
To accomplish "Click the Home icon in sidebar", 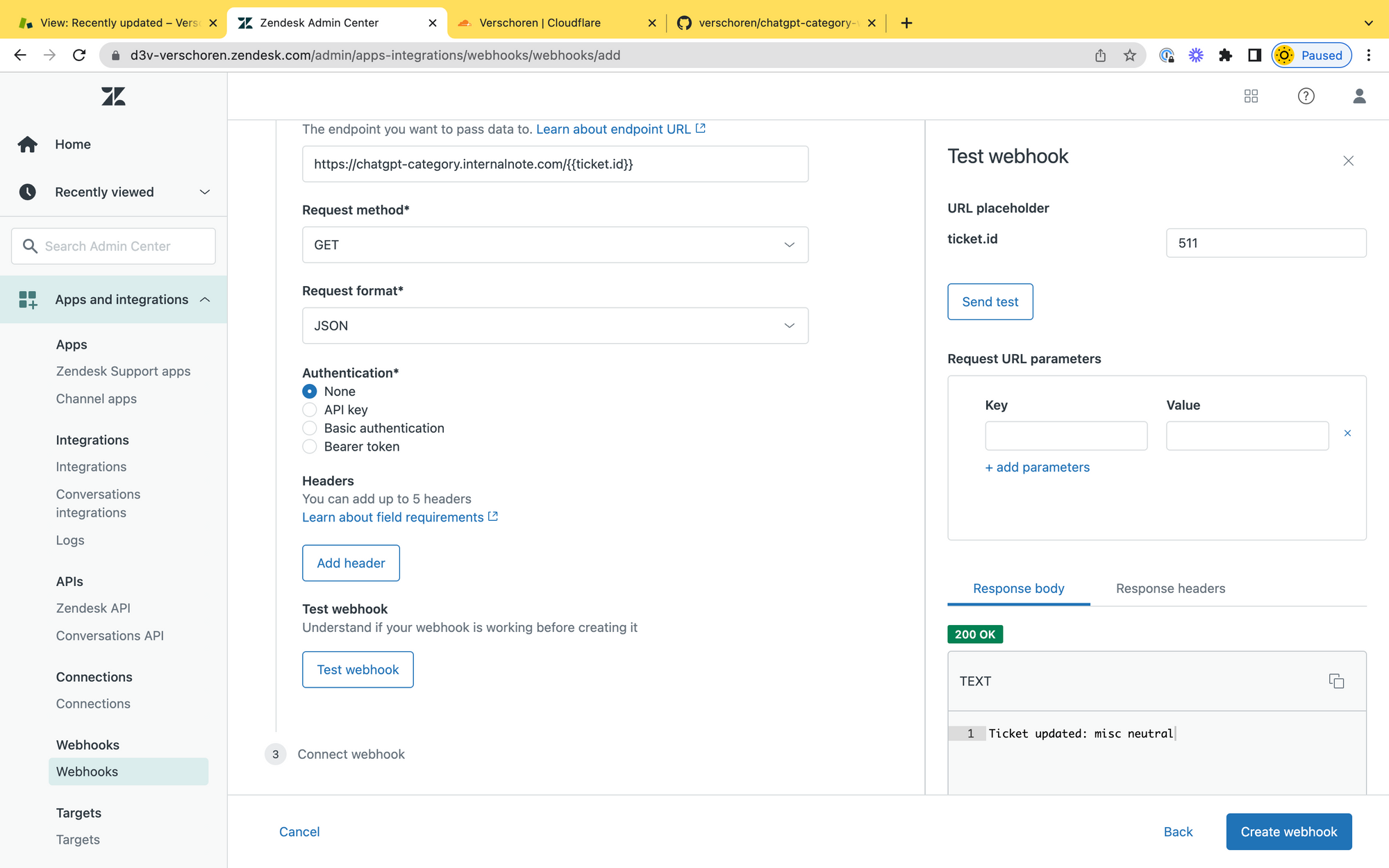I will pyautogui.click(x=28, y=144).
